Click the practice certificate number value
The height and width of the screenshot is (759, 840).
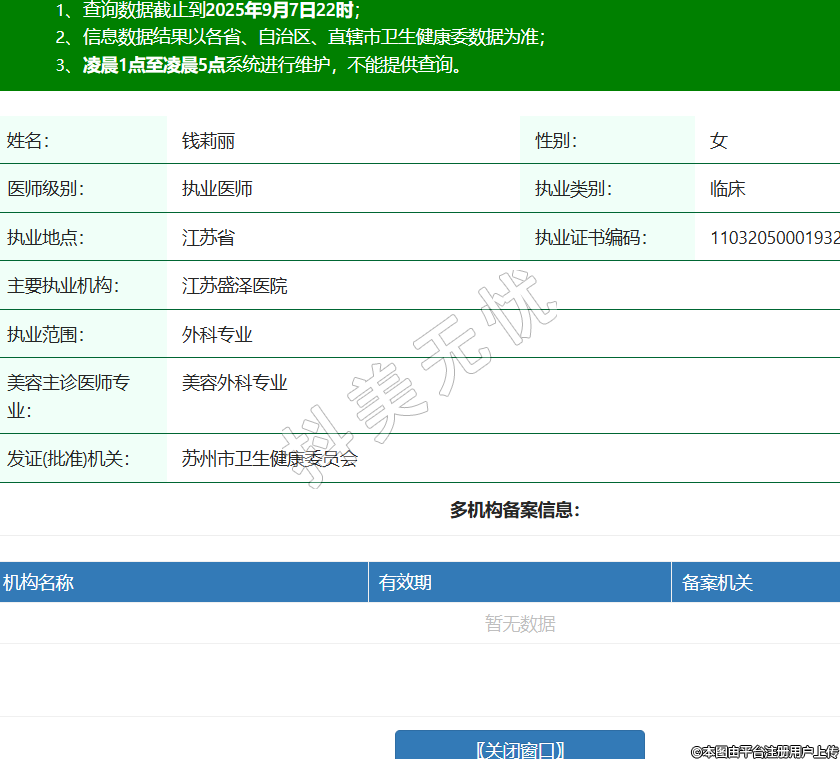point(774,238)
